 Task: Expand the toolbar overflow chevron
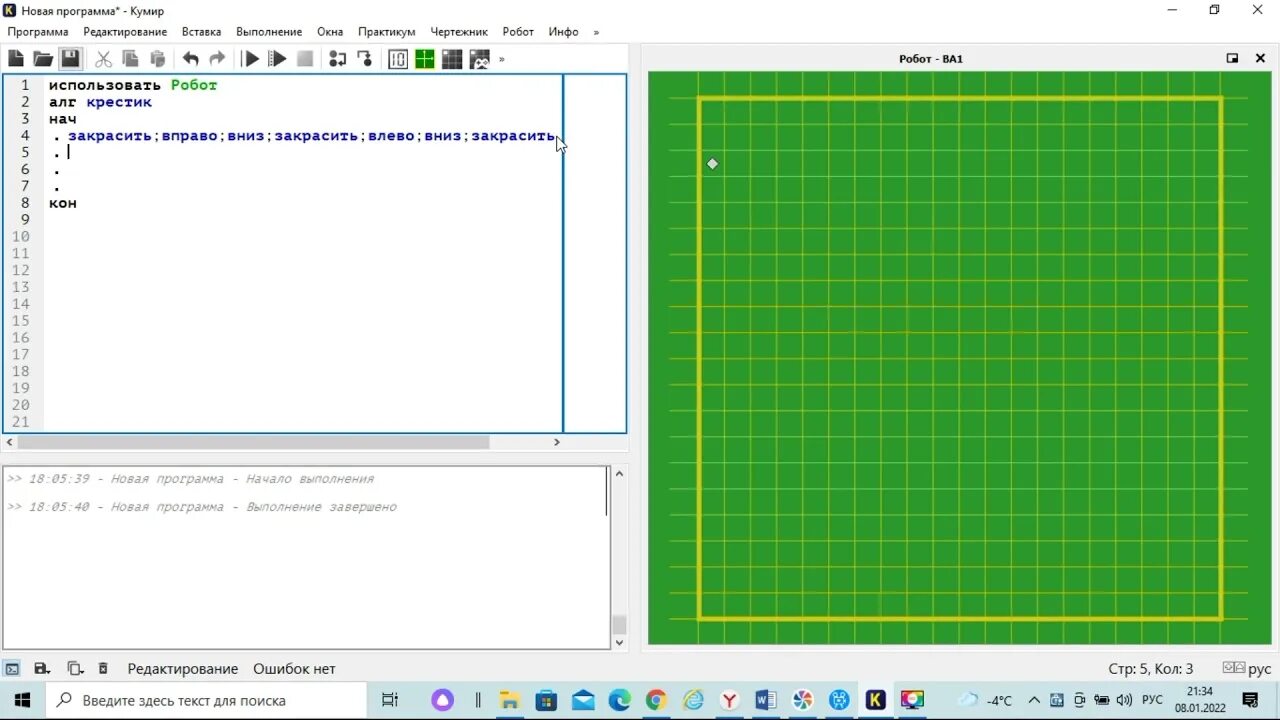click(x=502, y=59)
